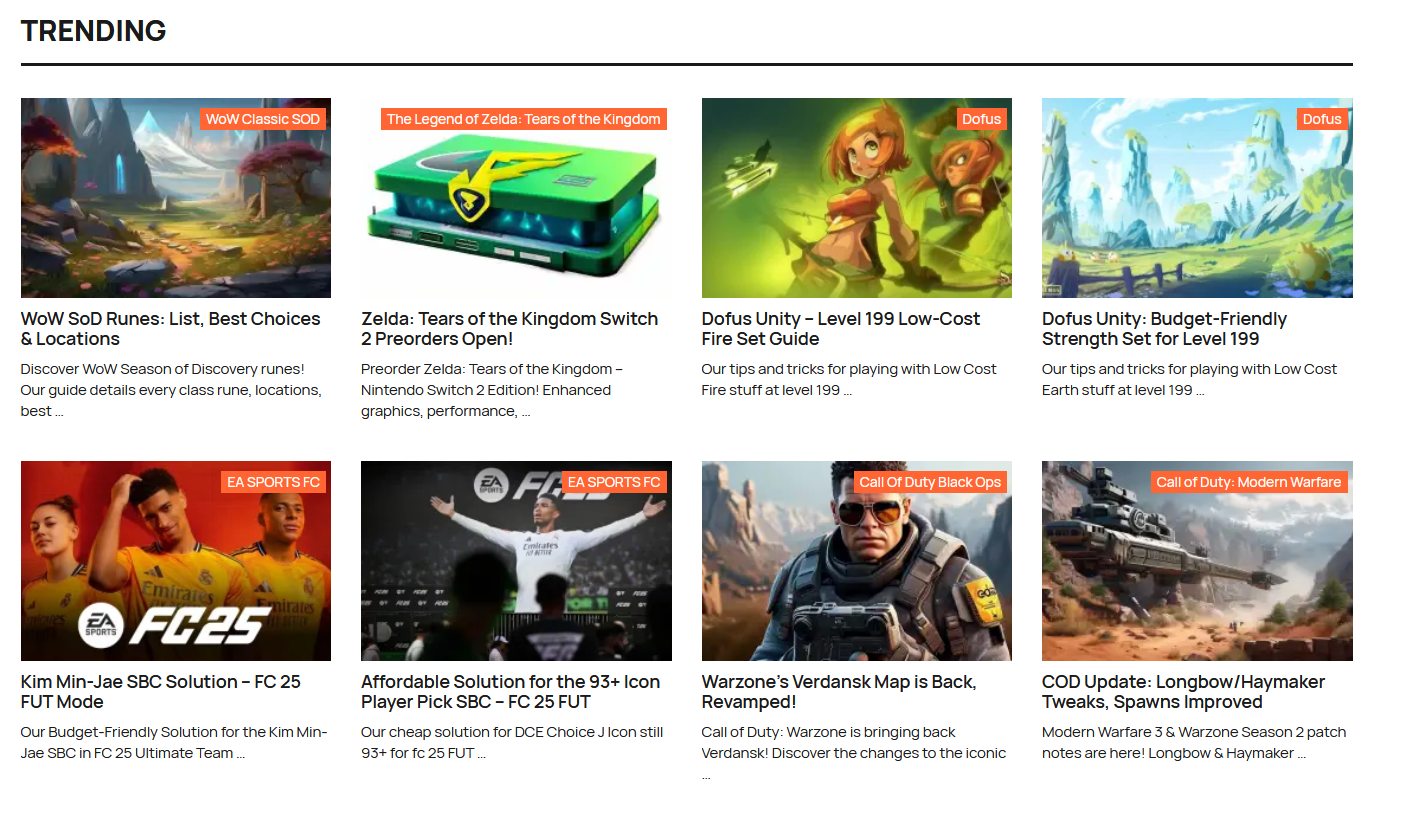Click the FC25 Kim Min-Jae article thumbnail
The width and height of the screenshot is (1409, 816).
(176, 561)
